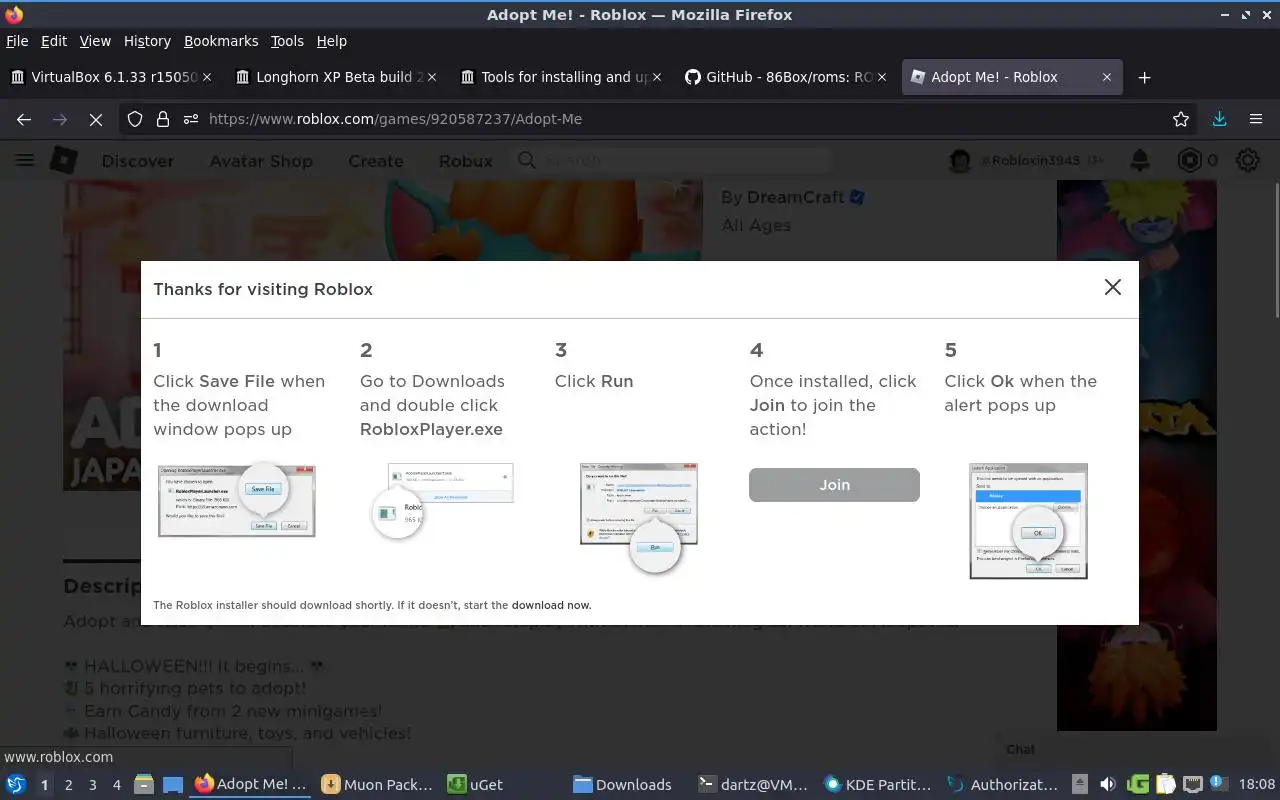Open the Bookmarks menu
Image resolution: width=1280 pixels, height=800 pixels.
[221, 41]
